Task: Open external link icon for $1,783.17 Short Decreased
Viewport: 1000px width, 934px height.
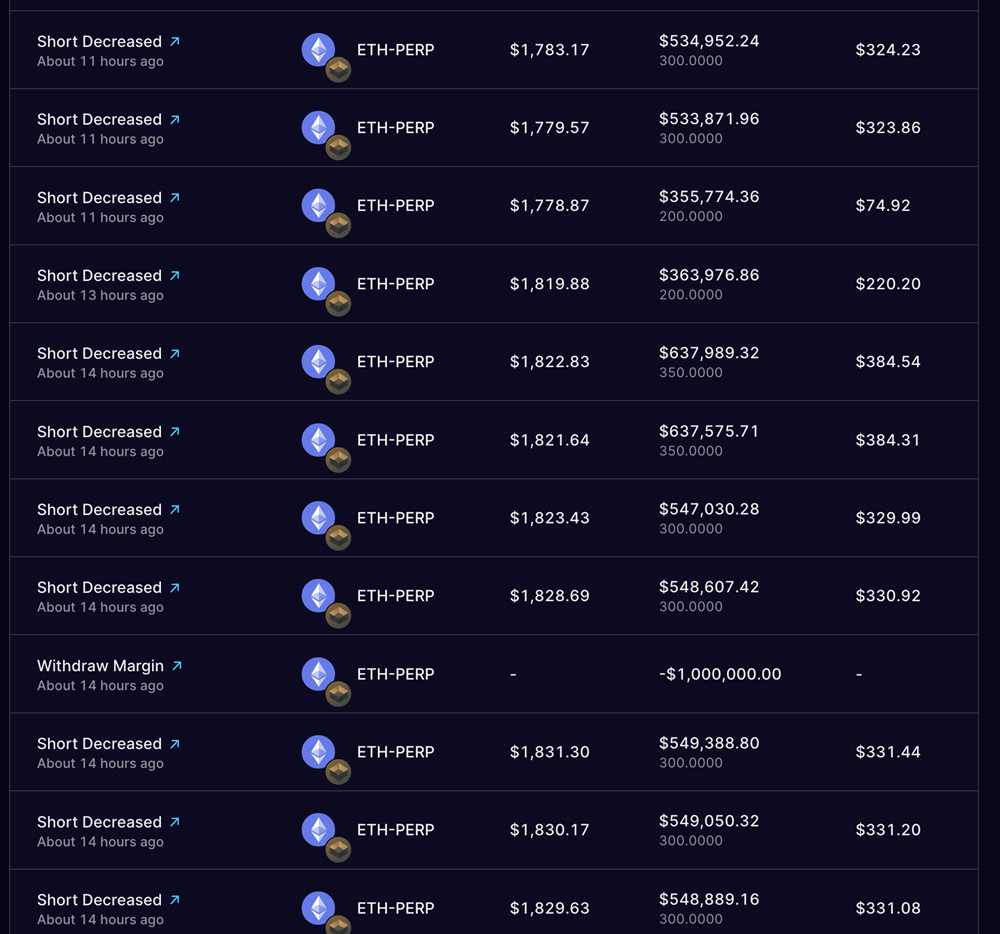Action: pyautogui.click(x=175, y=41)
